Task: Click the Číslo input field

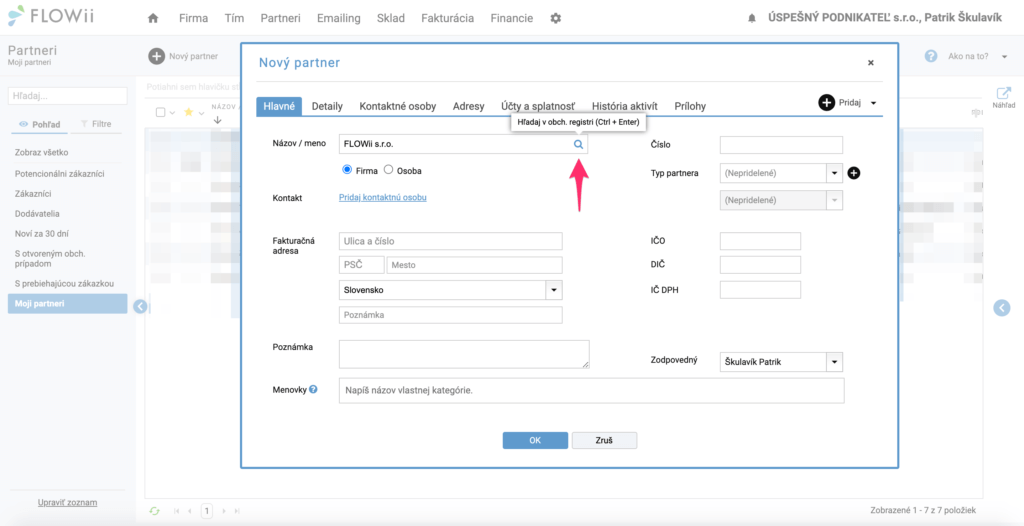Action: coord(781,145)
